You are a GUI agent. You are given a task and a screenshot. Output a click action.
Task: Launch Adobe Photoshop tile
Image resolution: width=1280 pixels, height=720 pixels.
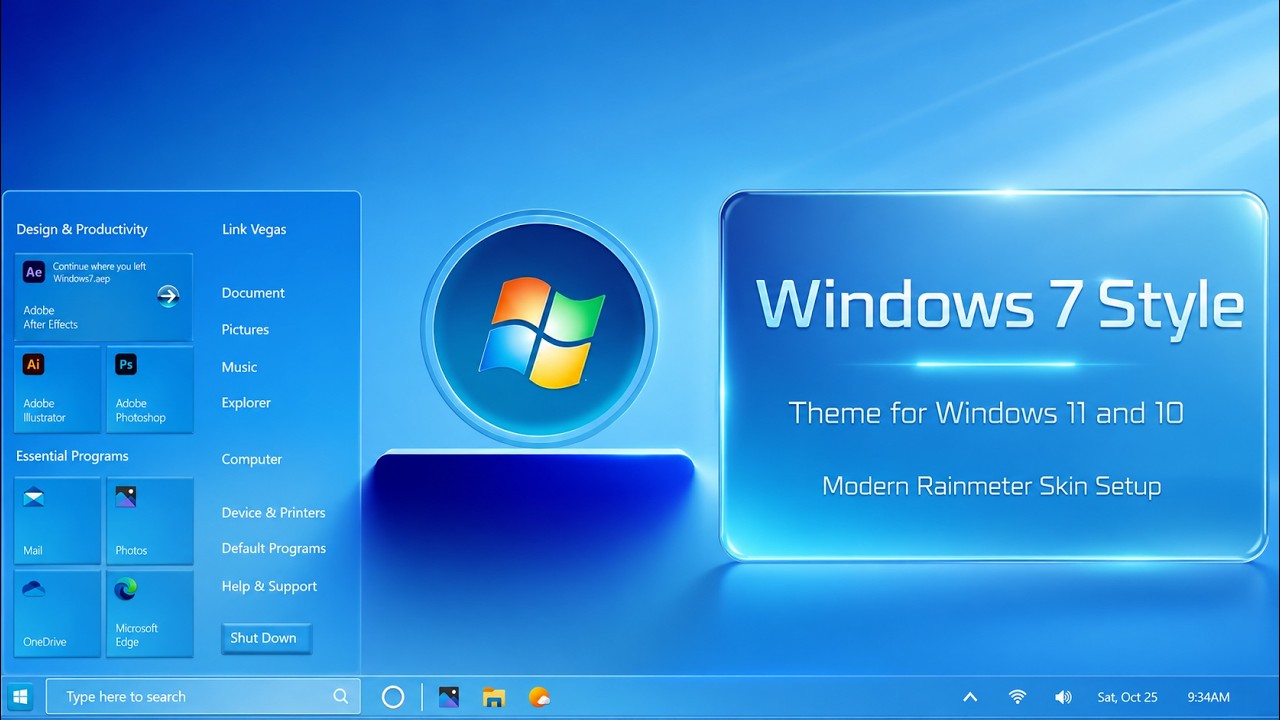[150, 389]
